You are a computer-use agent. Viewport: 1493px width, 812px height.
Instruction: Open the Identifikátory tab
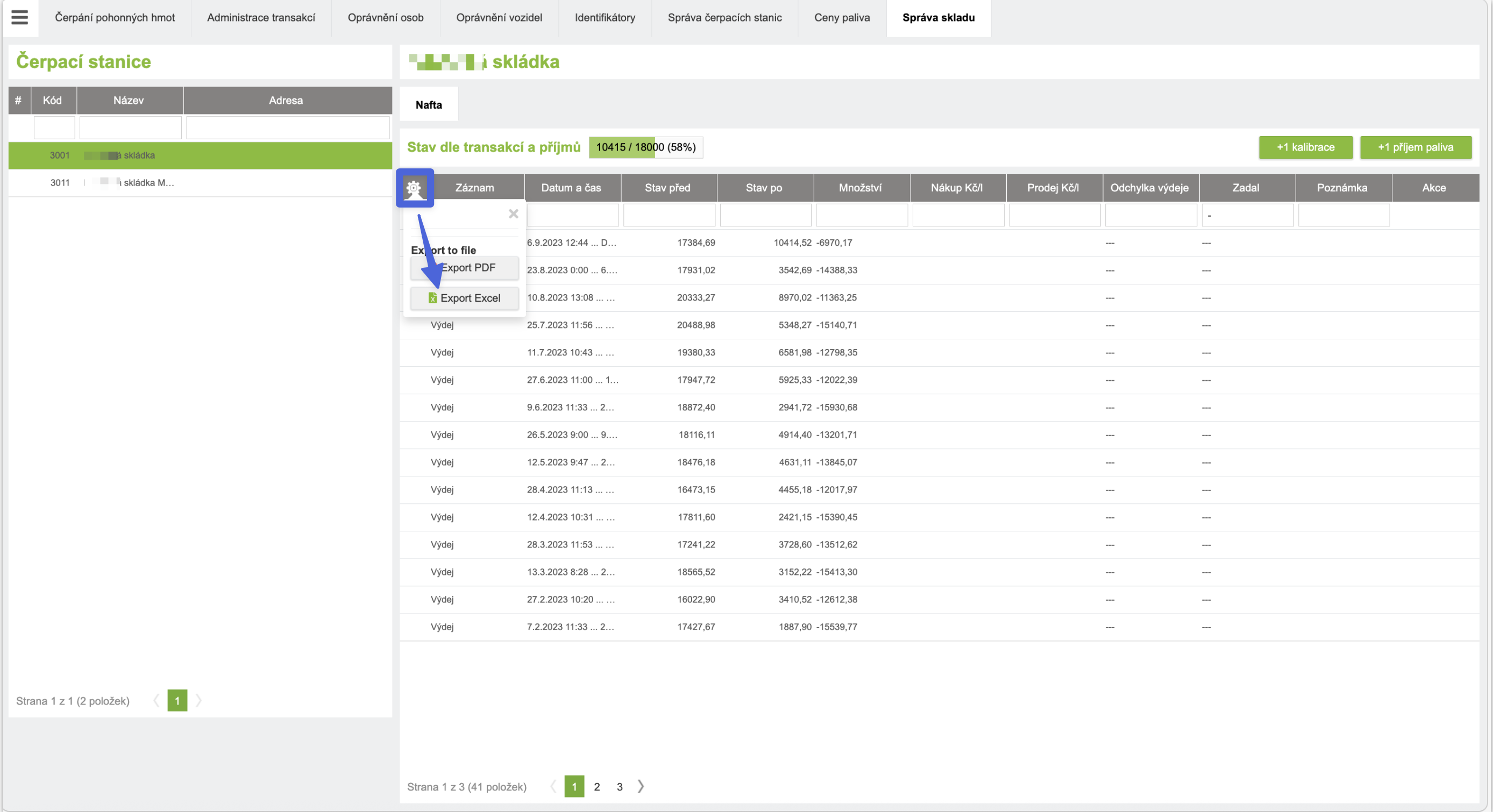click(605, 17)
